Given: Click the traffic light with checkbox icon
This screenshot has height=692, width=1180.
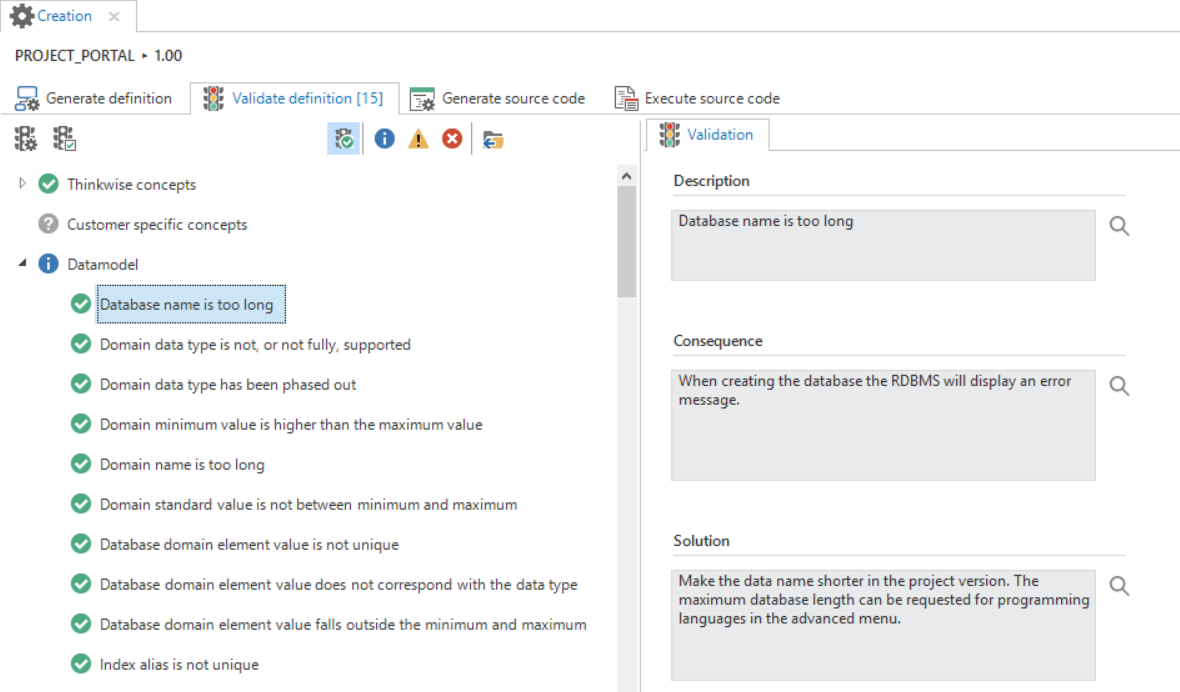Looking at the screenshot, I should [x=64, y=139].
